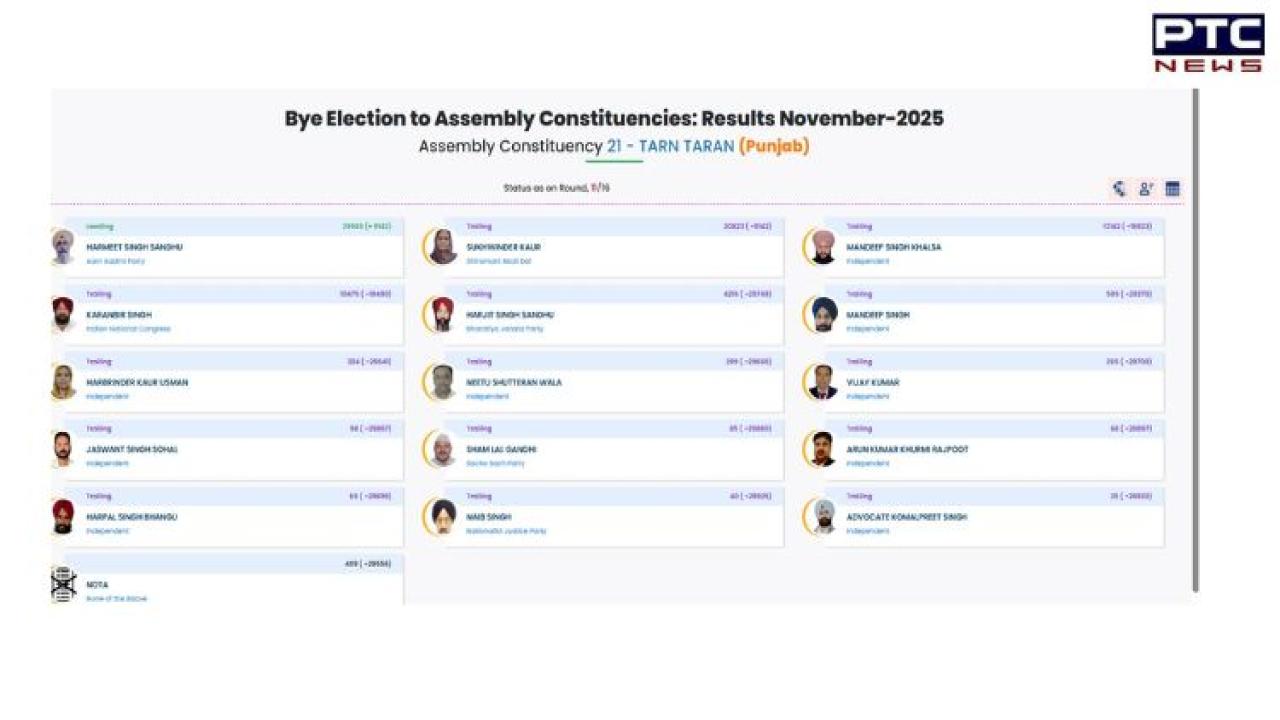Click the Harjit Singh Sandhu candidate name
This screenshot has width=1280, height=720.
point(510,315)
